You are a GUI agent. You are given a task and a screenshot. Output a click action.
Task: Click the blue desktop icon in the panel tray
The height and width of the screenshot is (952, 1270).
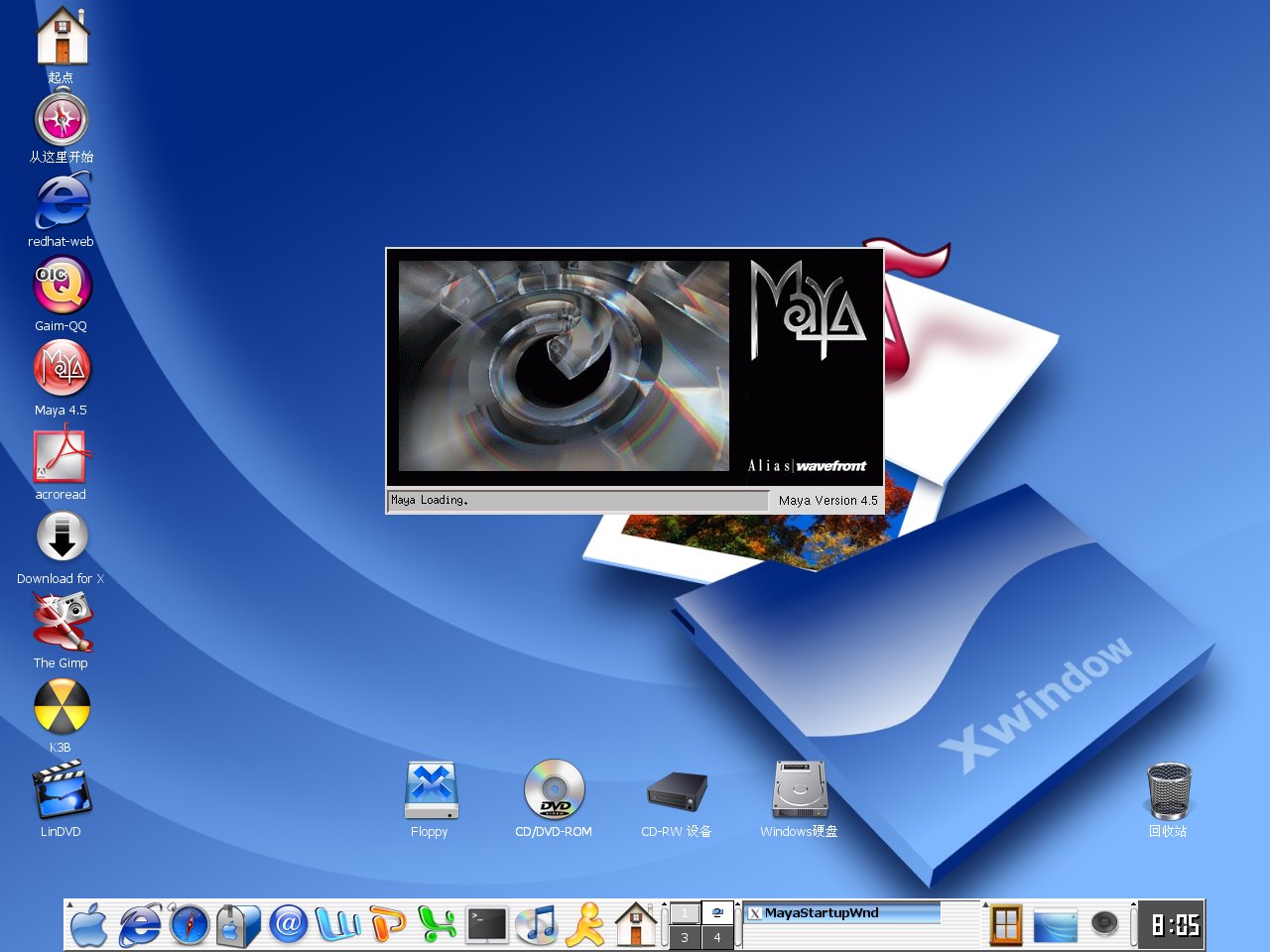[1056, 925]
